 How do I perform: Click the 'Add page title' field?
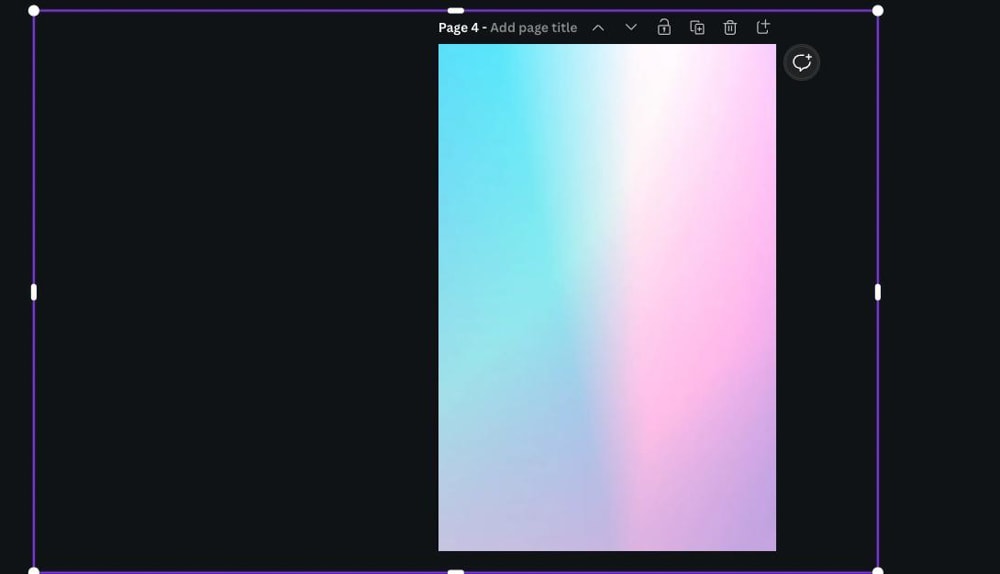(533, 27)
